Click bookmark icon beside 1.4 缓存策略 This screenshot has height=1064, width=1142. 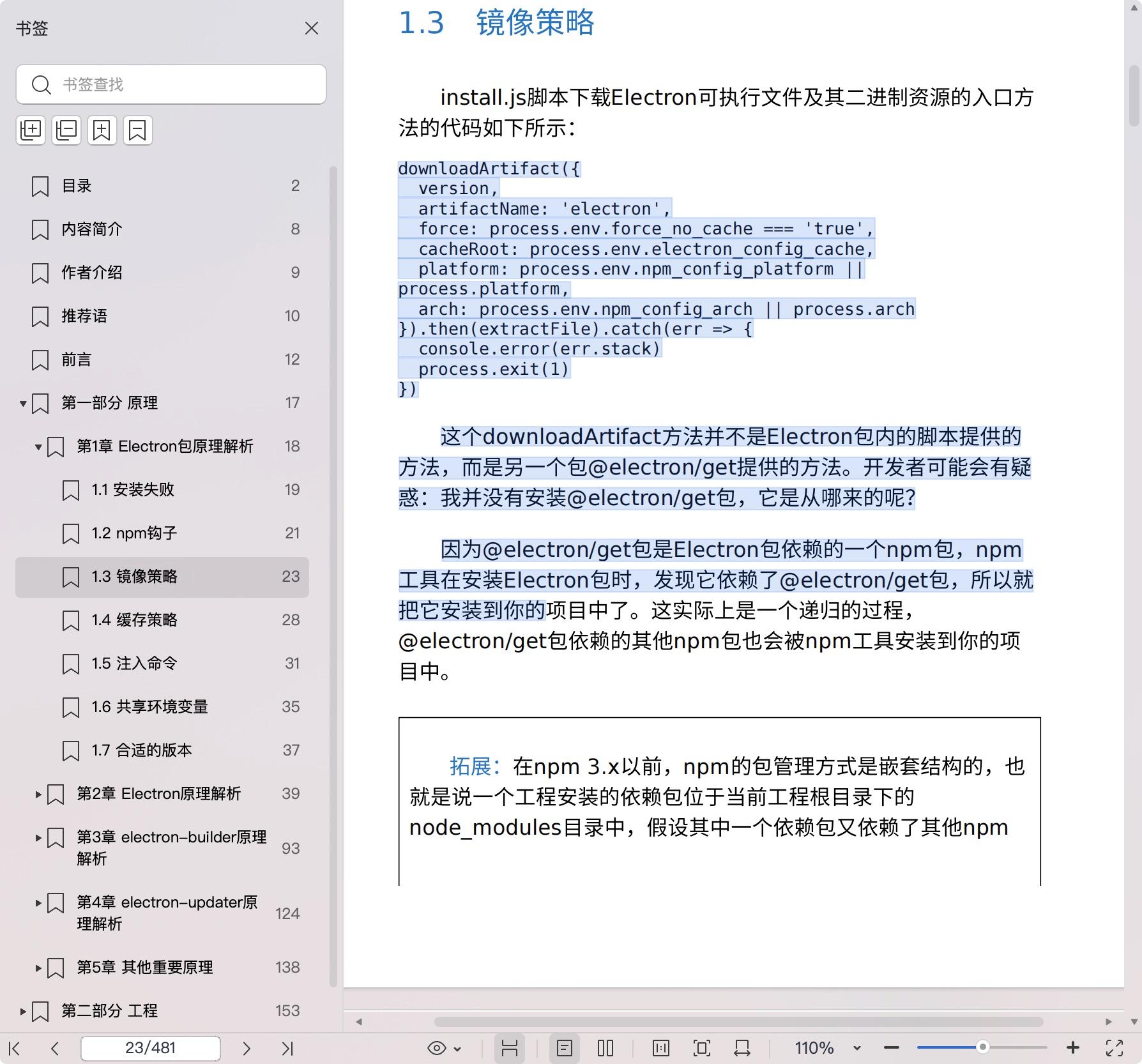point(71,621)
